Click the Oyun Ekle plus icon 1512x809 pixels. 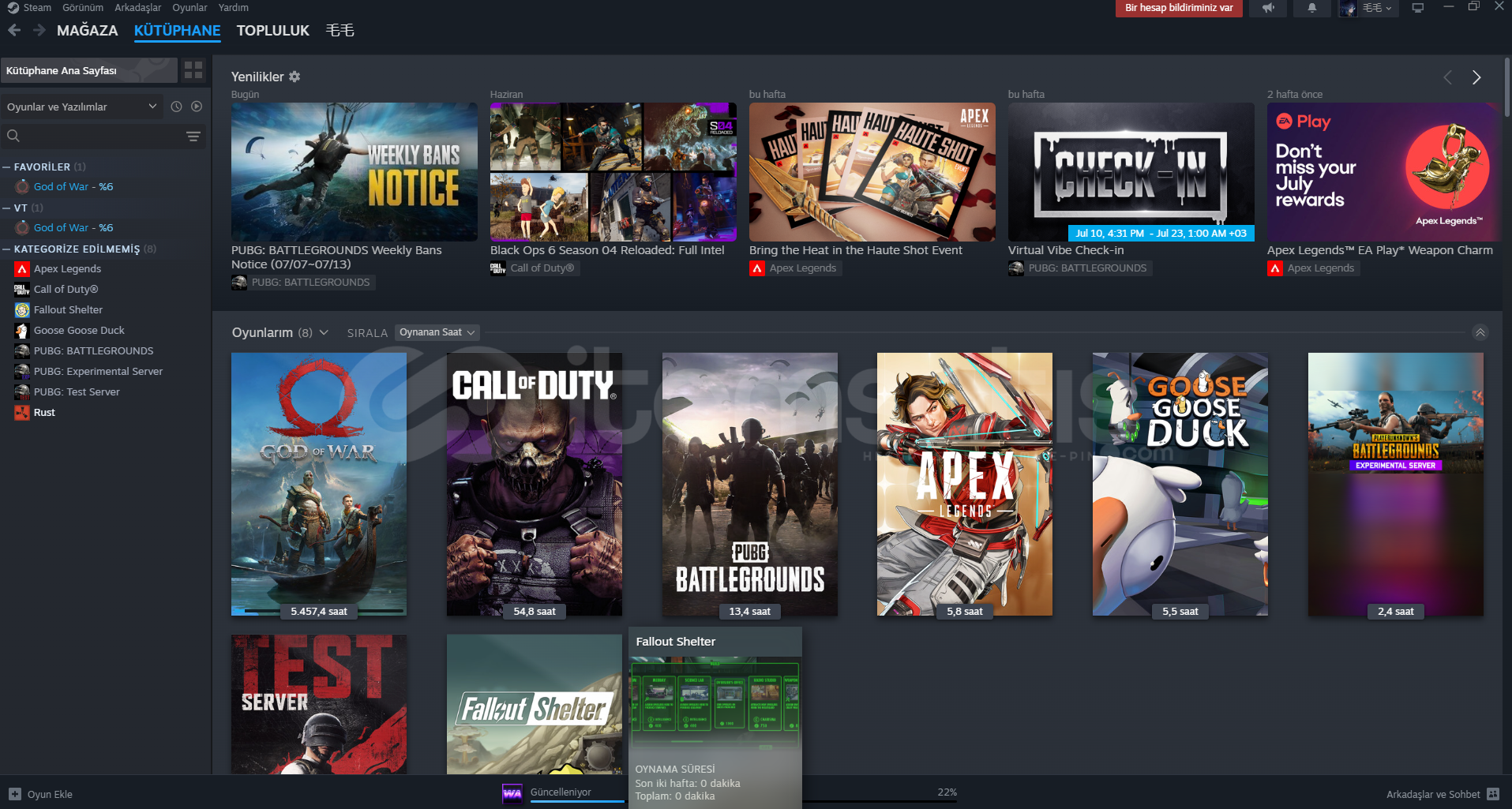click(x=14, y=794)
